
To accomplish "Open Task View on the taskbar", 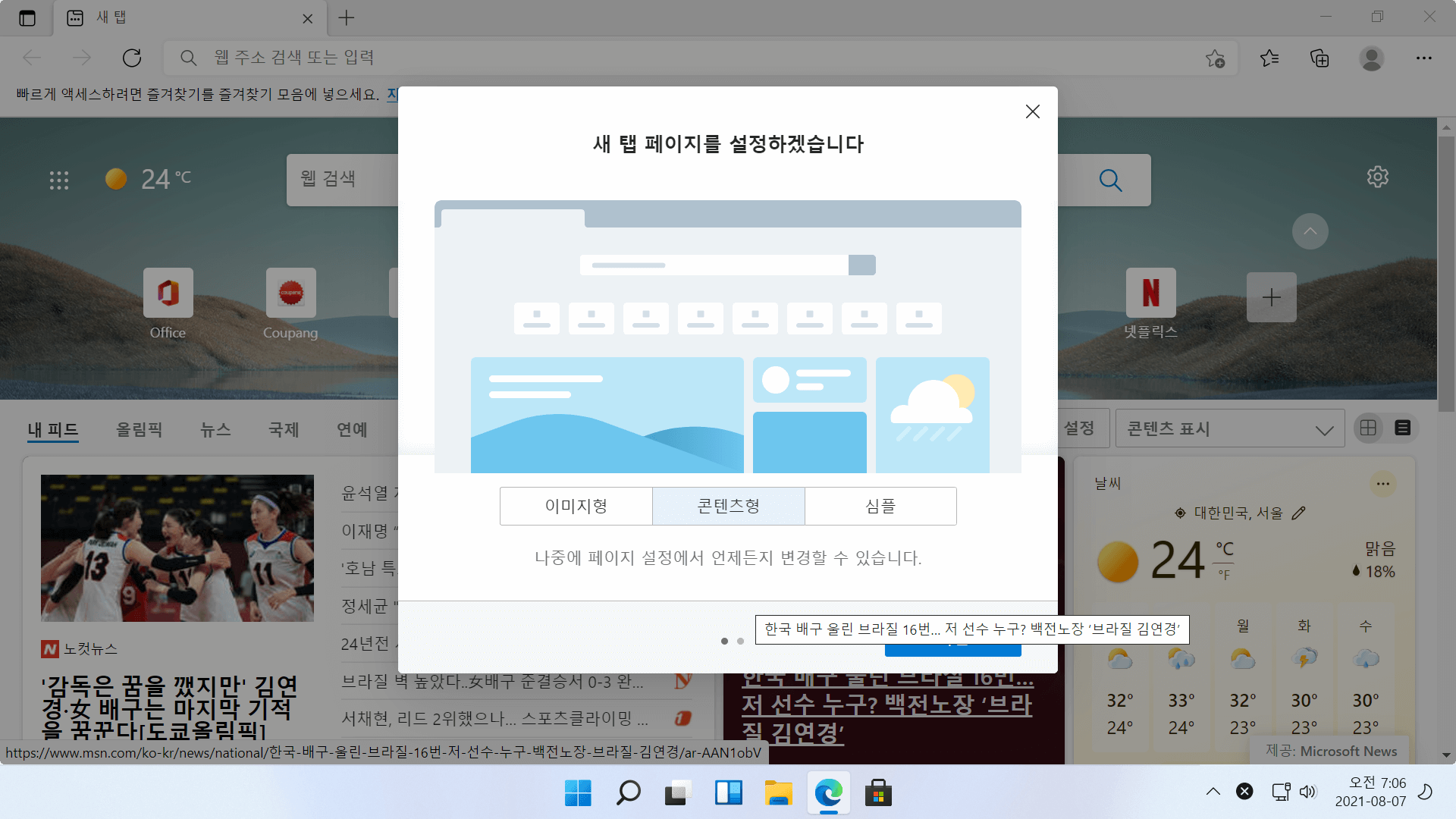I will pyautogui.click(x=678, y=793).
